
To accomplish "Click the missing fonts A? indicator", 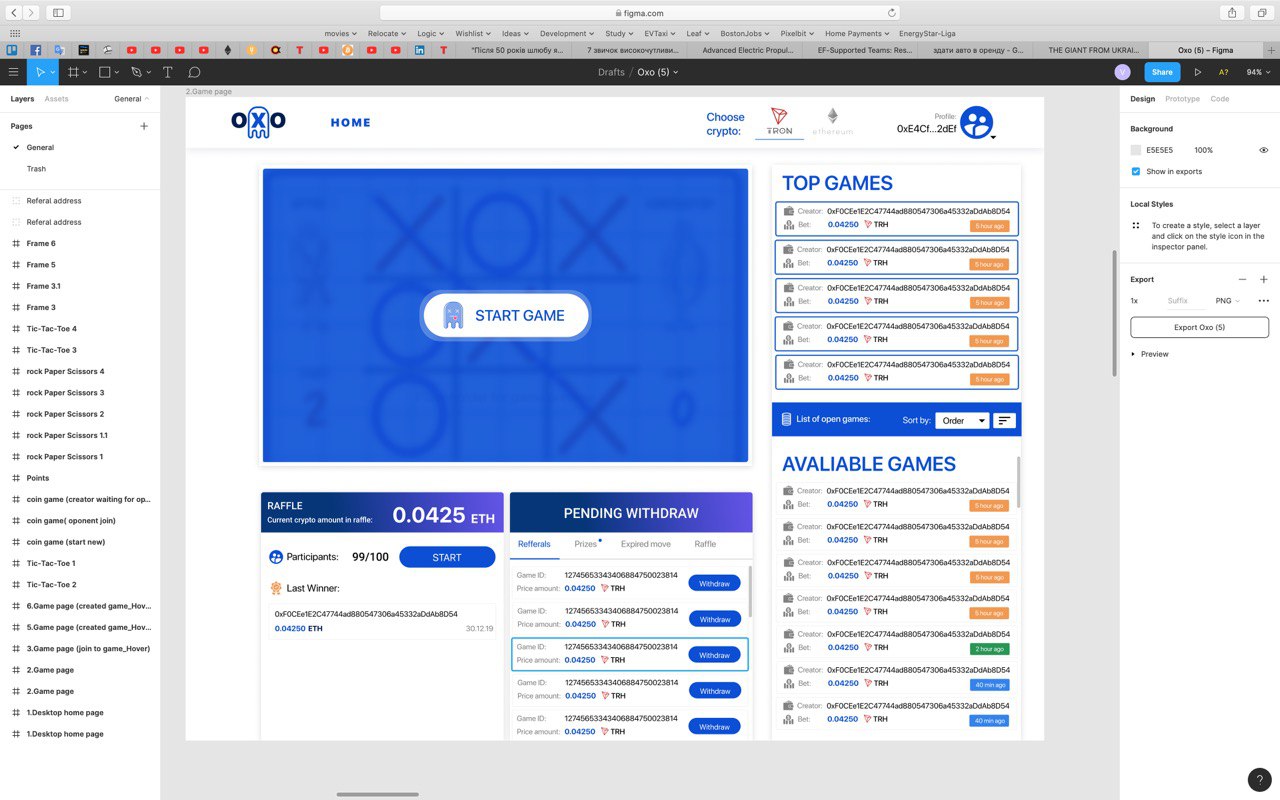I will (x=1223, y=72).
